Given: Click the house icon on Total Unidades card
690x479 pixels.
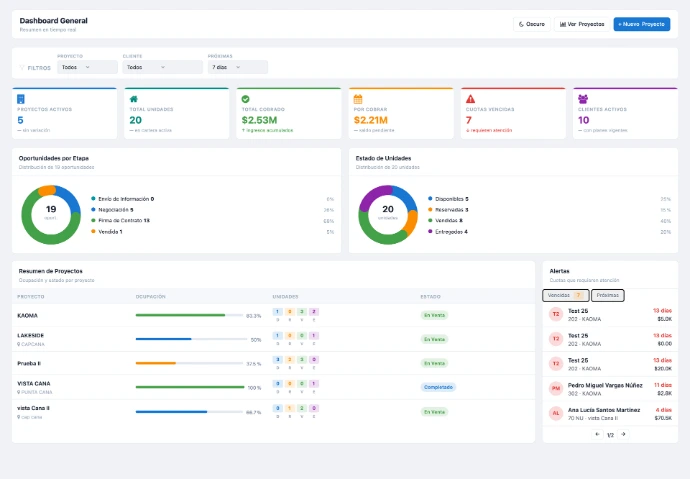Looking at the screenshot, I should (x=134, y=99).
